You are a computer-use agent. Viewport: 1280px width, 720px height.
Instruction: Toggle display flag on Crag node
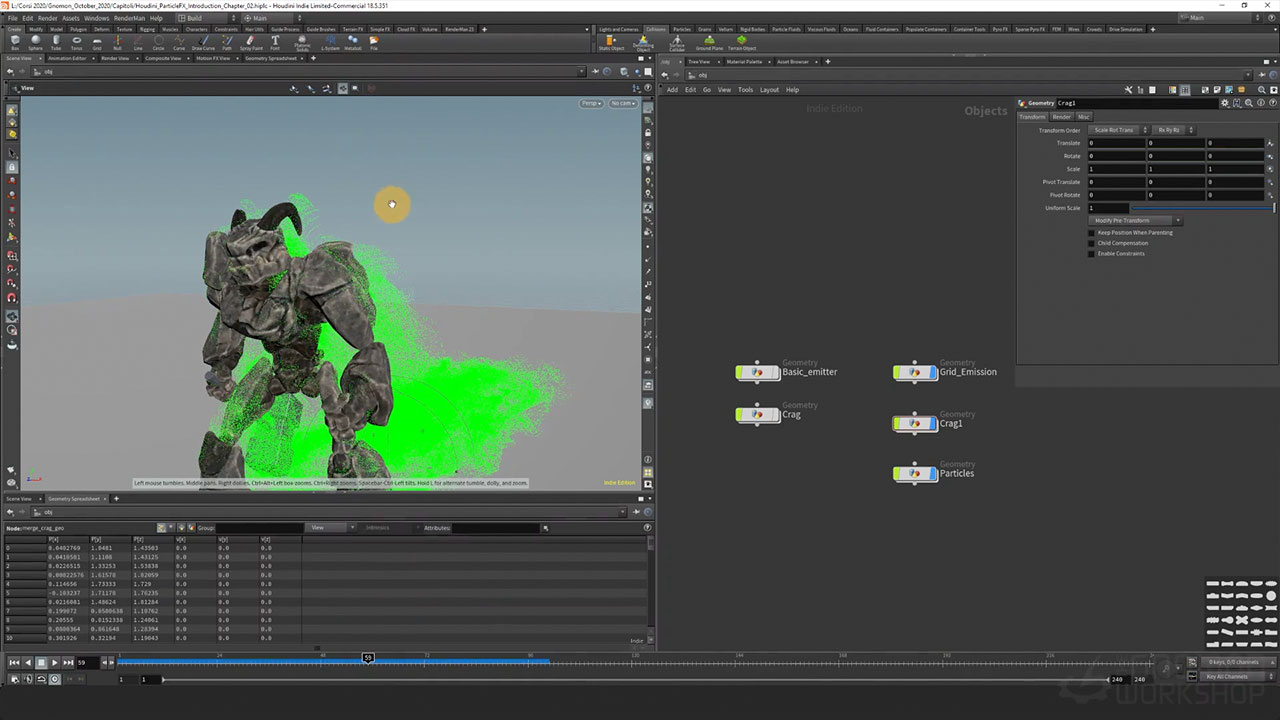tap(774, 415)
